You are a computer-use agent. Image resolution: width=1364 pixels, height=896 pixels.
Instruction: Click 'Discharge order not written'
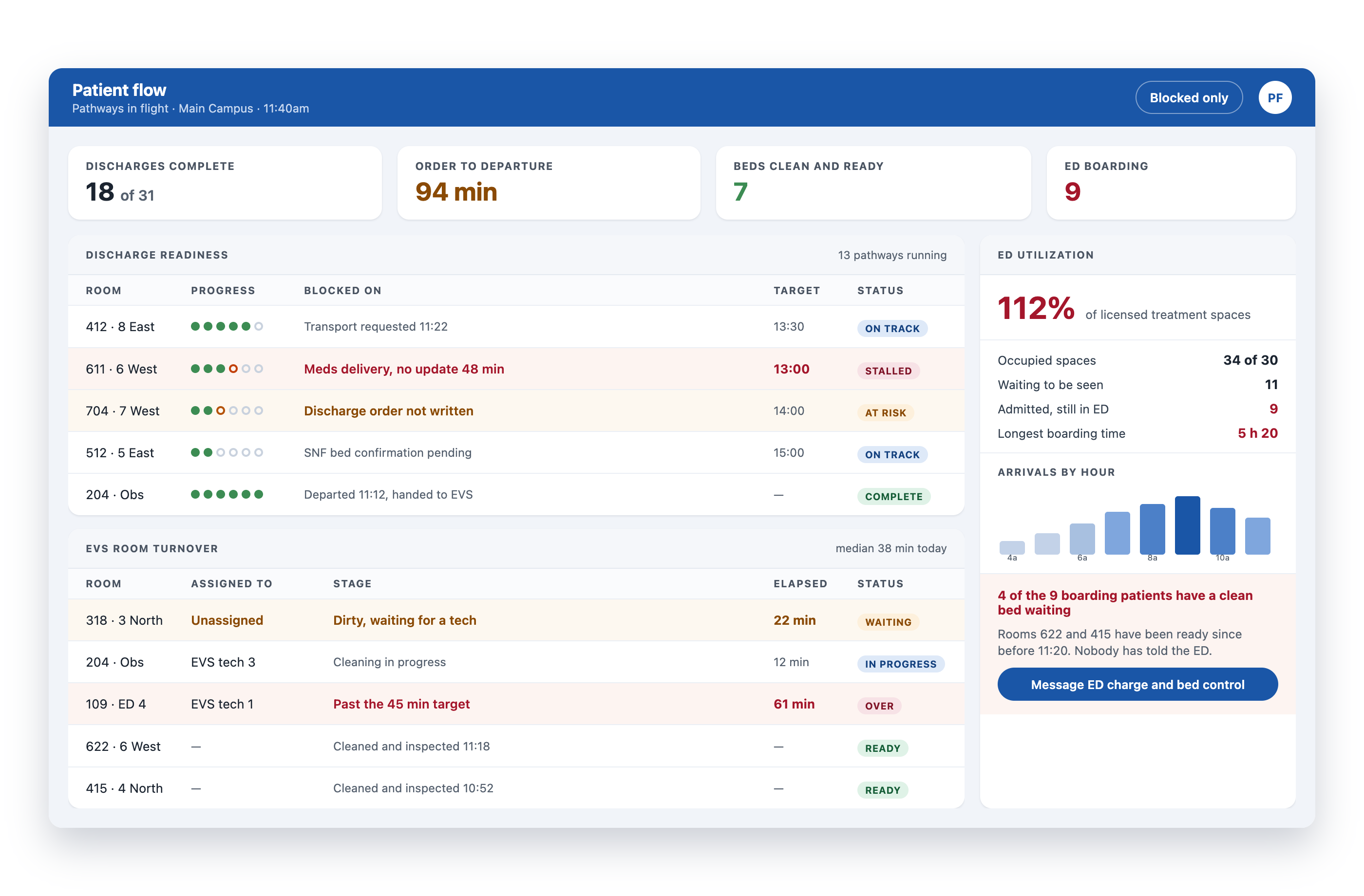tap(388, 411)
